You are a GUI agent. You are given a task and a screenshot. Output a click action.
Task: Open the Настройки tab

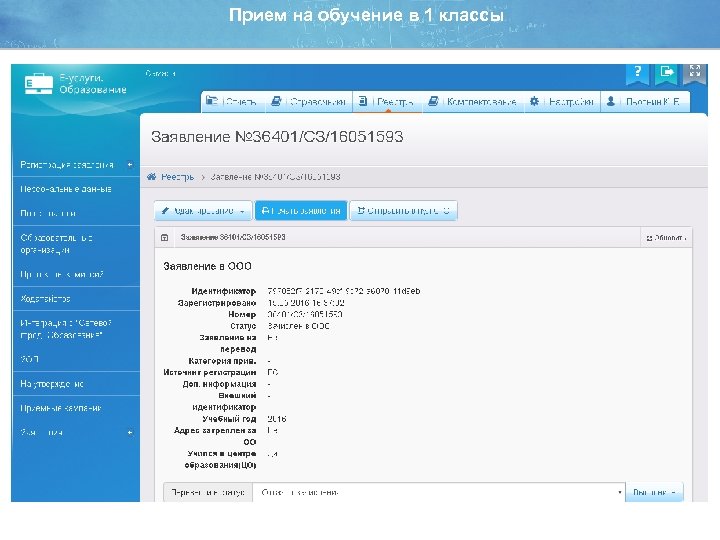pos(562,101)
